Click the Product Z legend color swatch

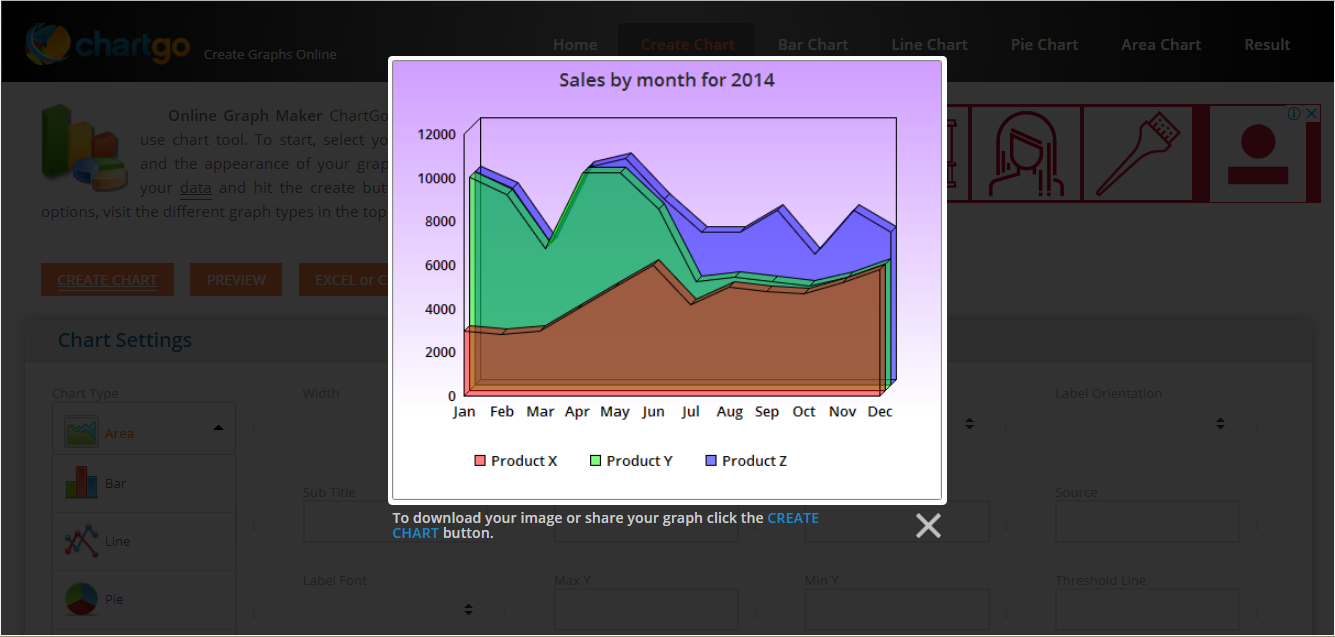(x=711, y=461)
